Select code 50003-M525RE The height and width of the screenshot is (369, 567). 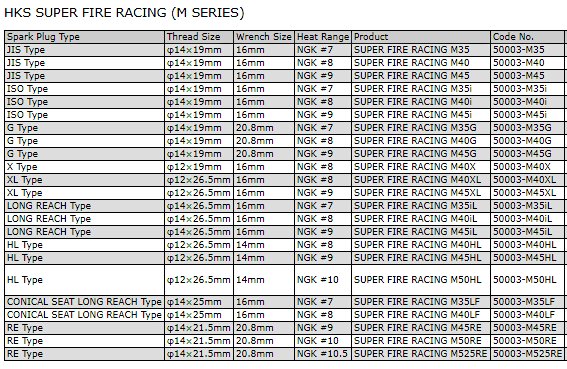coord(527,354)
